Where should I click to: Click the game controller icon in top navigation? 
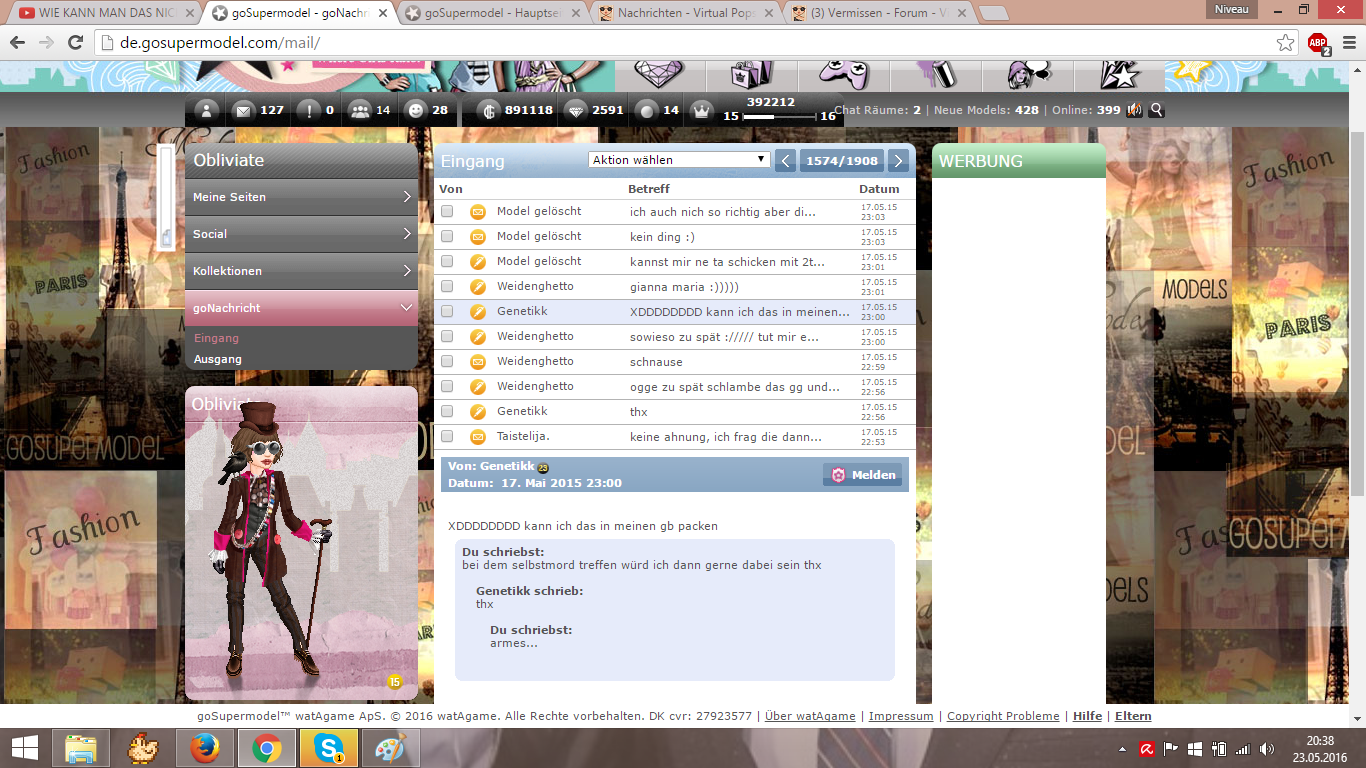point(844,73)
